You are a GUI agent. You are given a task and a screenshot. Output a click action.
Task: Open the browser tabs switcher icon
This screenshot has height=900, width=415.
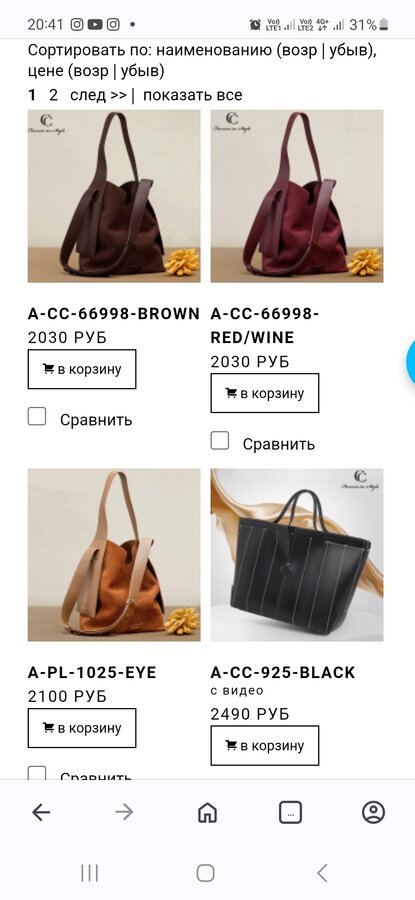(x=290, y=812)
